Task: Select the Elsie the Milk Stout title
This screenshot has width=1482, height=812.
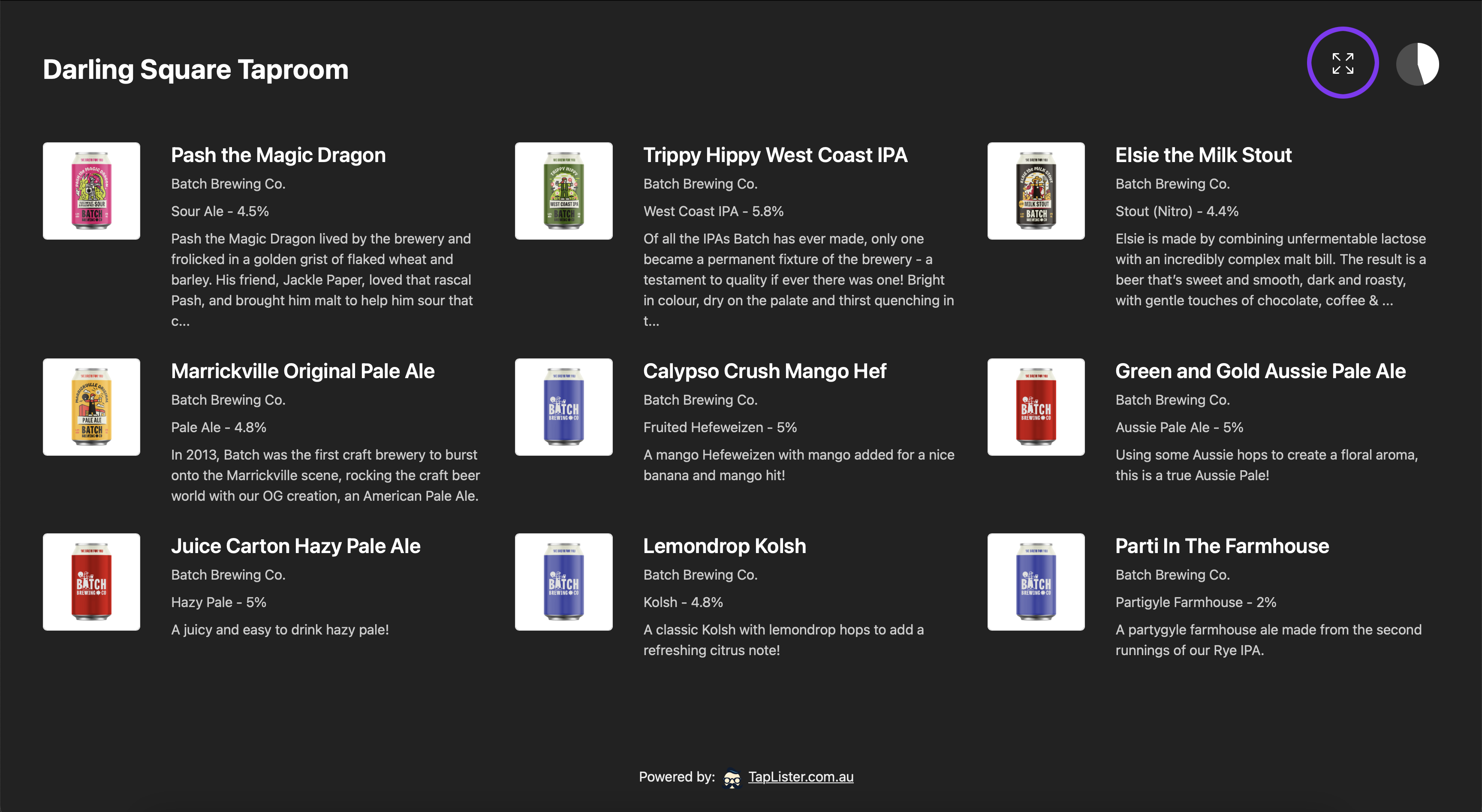Action: coord(1204,155)
